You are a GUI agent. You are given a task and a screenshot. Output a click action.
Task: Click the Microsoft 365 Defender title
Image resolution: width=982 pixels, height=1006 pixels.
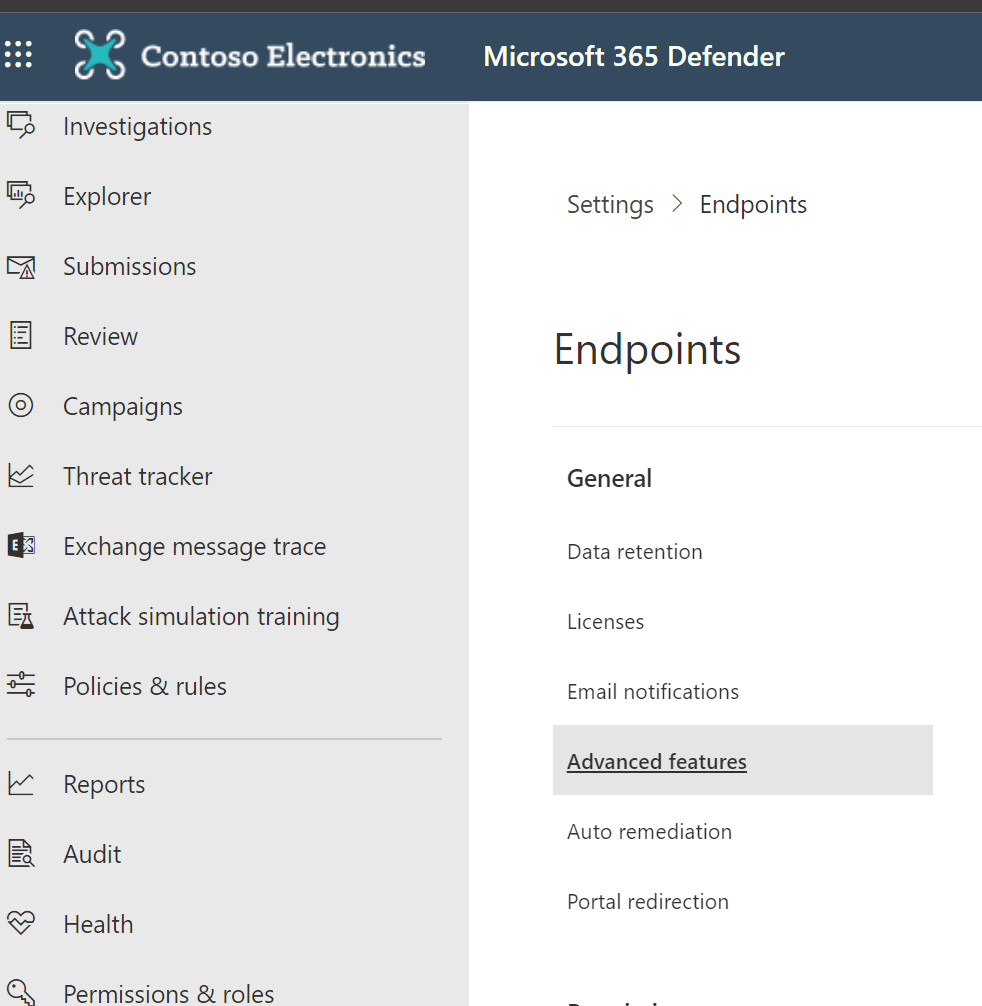634,56
